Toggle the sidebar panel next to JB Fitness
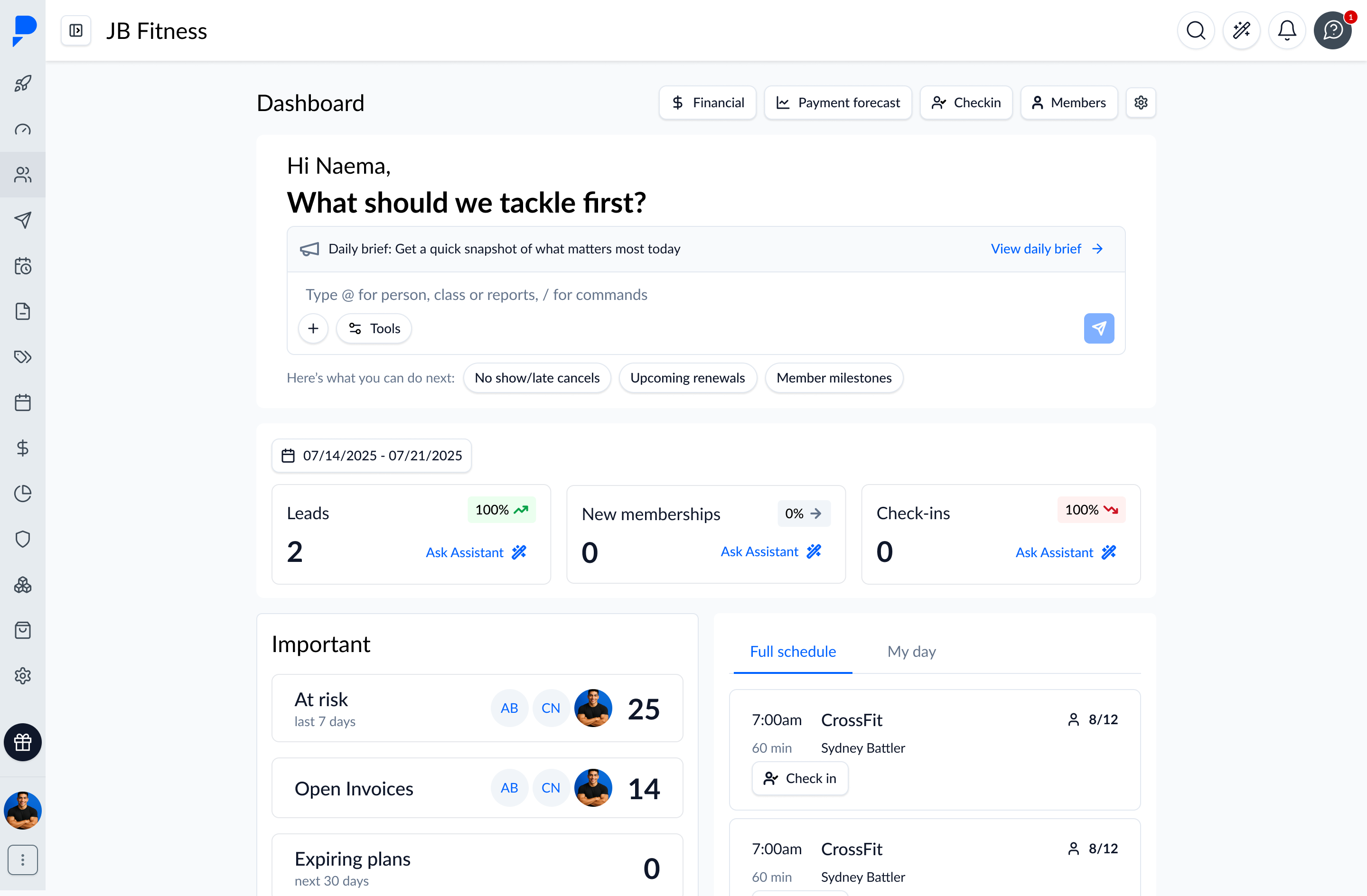Image resolution: width=1367 pixels, height=896 pixels. pyautogui.click(x=76, y=30)
